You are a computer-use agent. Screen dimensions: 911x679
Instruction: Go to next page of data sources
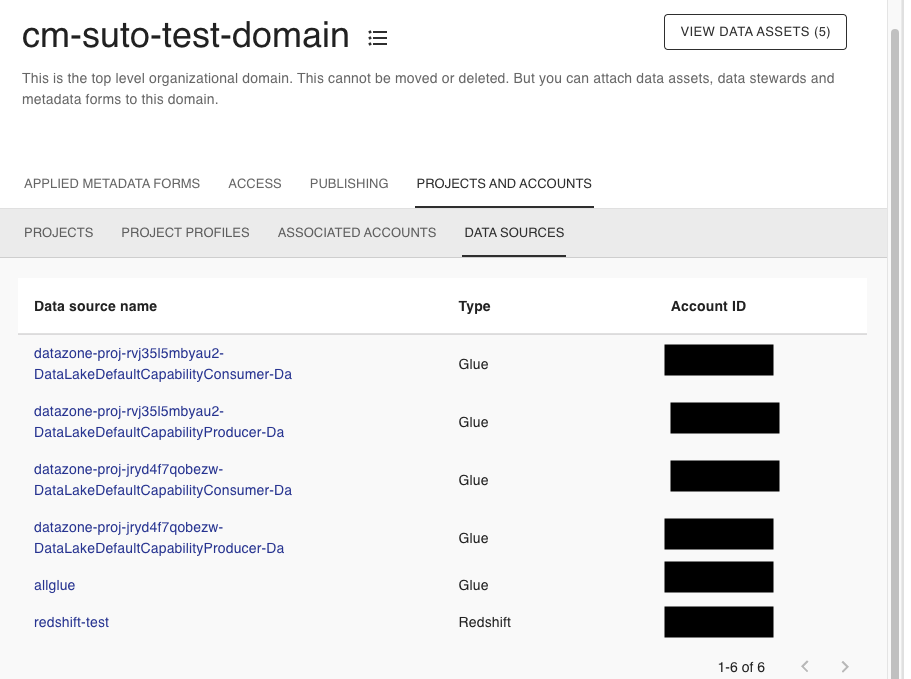click(845, 666)
